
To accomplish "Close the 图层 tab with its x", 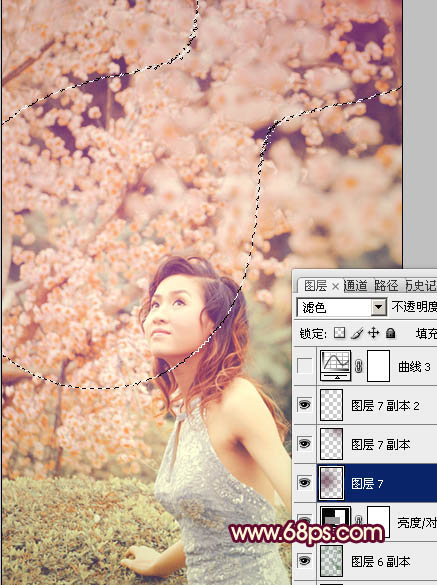I will coord(335,287).
